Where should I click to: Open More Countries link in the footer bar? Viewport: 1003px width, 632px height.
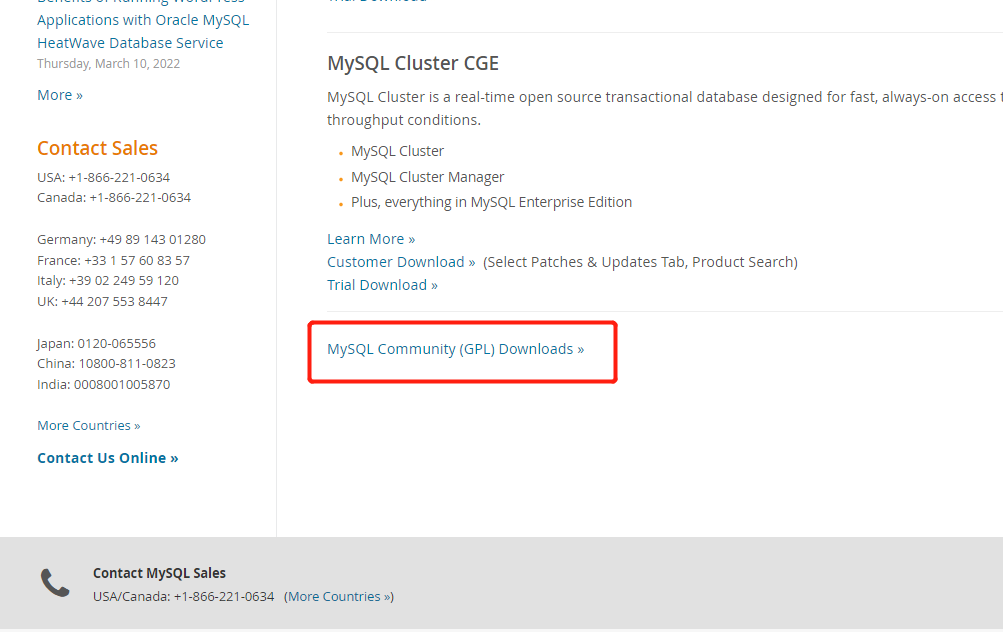coord(339,596)
